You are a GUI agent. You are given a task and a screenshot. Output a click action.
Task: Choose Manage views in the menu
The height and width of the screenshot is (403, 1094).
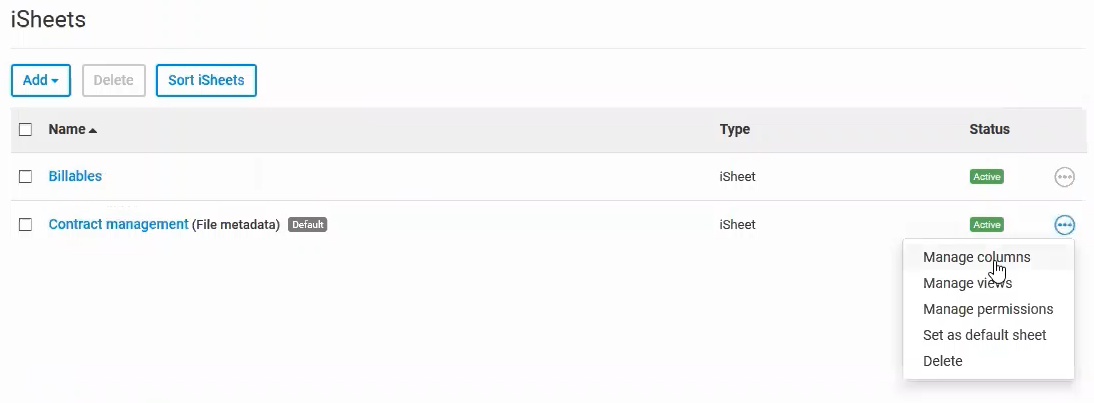[x=967, y=283]
